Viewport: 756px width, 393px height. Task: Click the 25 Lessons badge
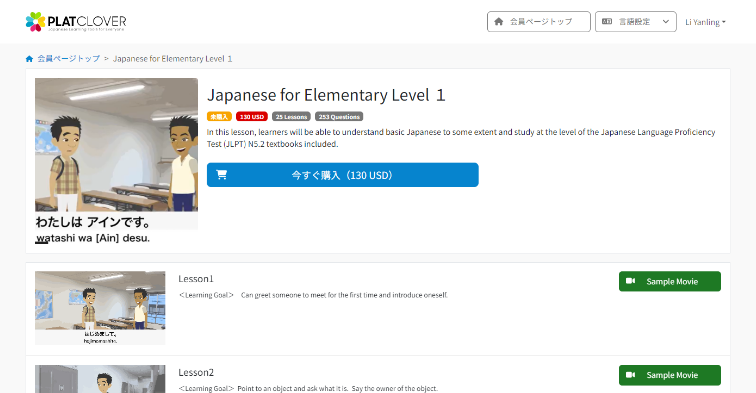pos(291,117)
